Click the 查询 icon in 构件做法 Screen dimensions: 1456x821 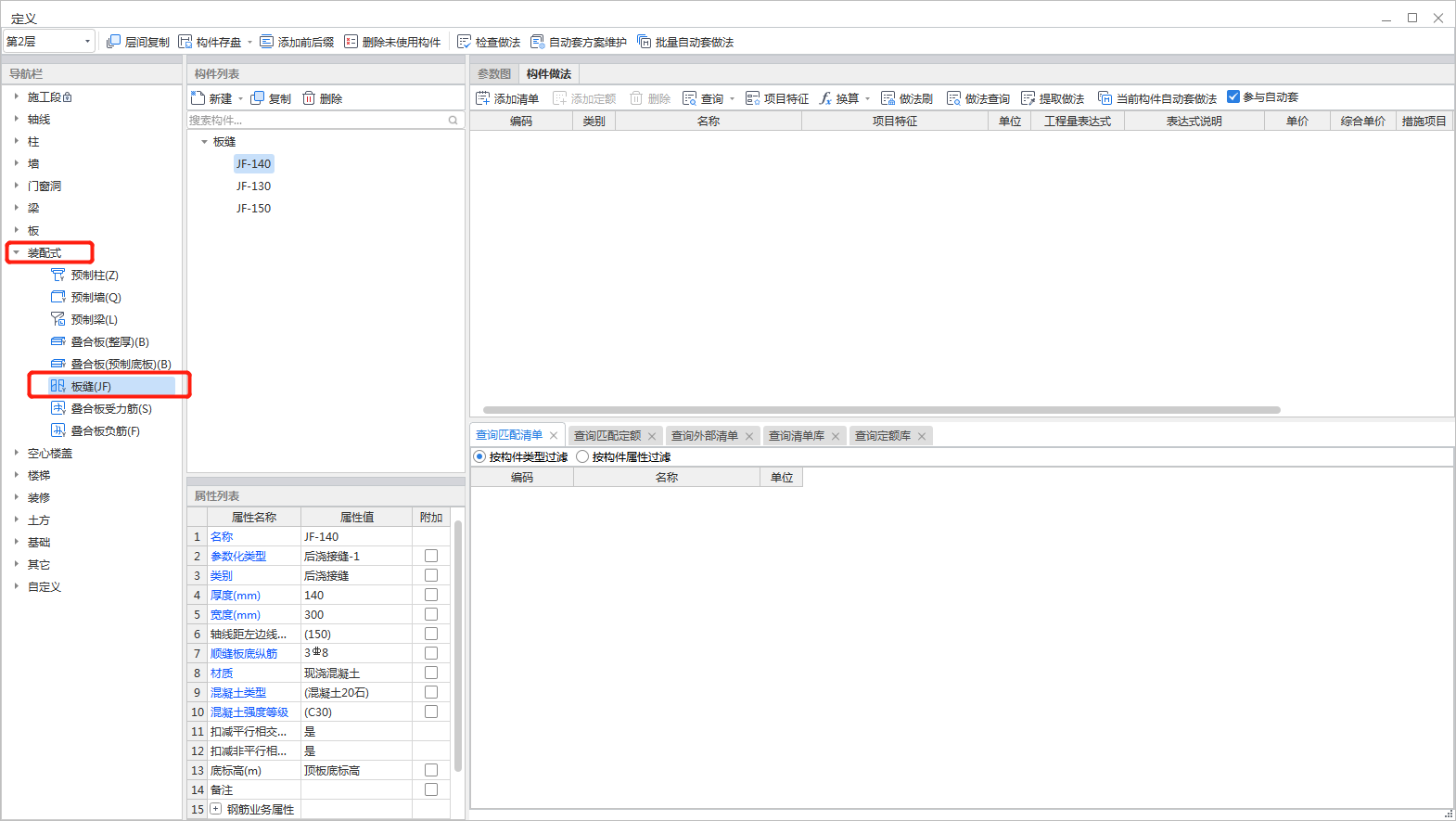689,98
